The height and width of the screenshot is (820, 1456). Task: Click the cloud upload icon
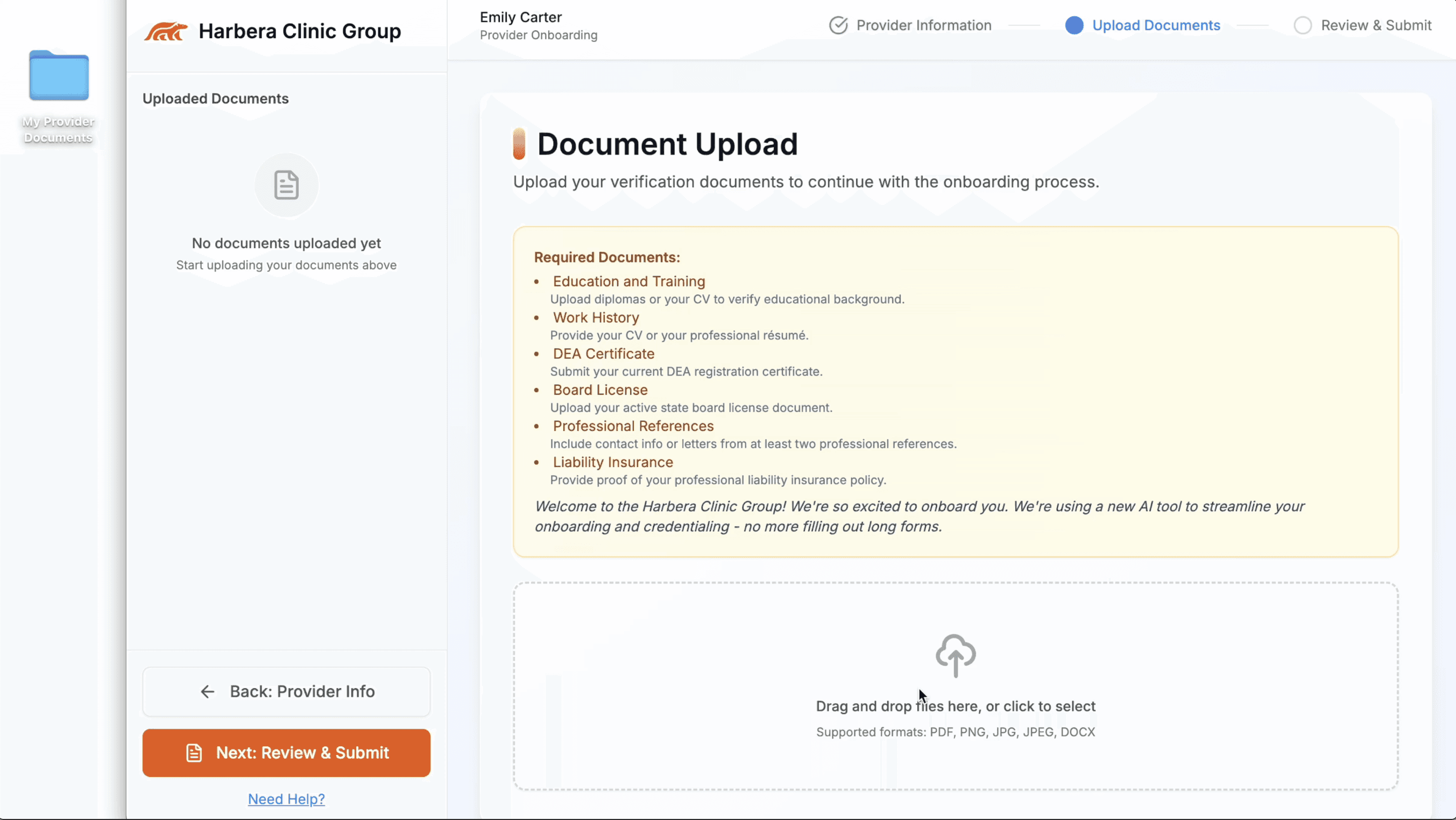(955, 655)
